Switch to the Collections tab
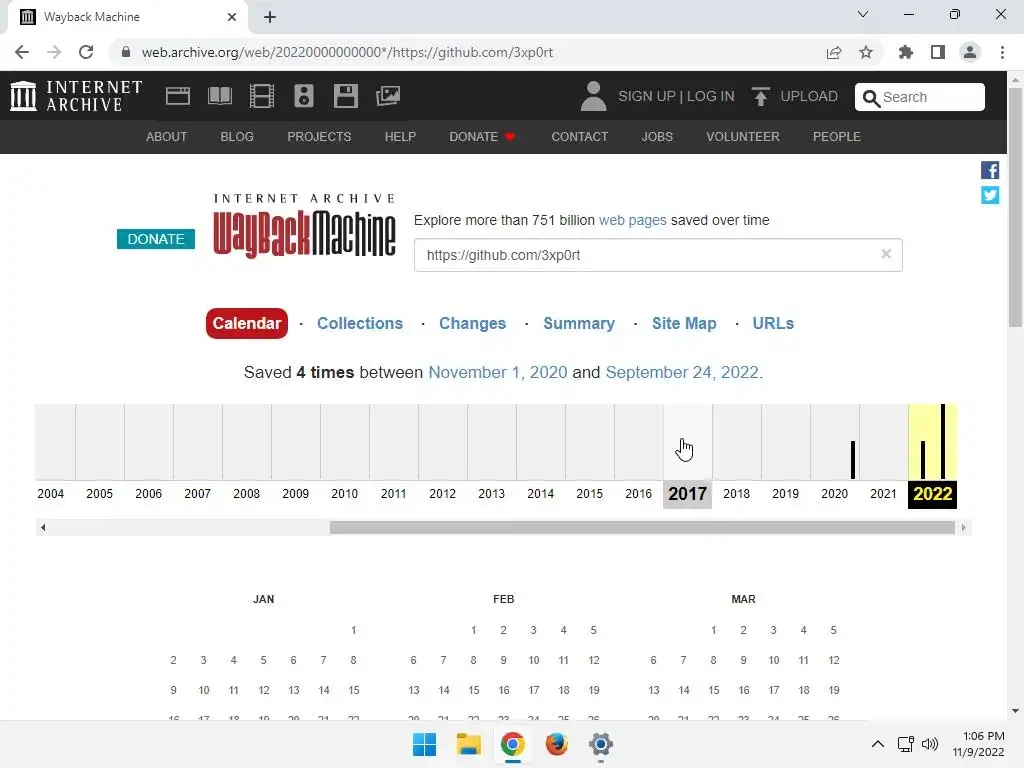Image resolution: width=1024 pixels, height=768 pixels. pyautogui.click(x=360, y=323)
